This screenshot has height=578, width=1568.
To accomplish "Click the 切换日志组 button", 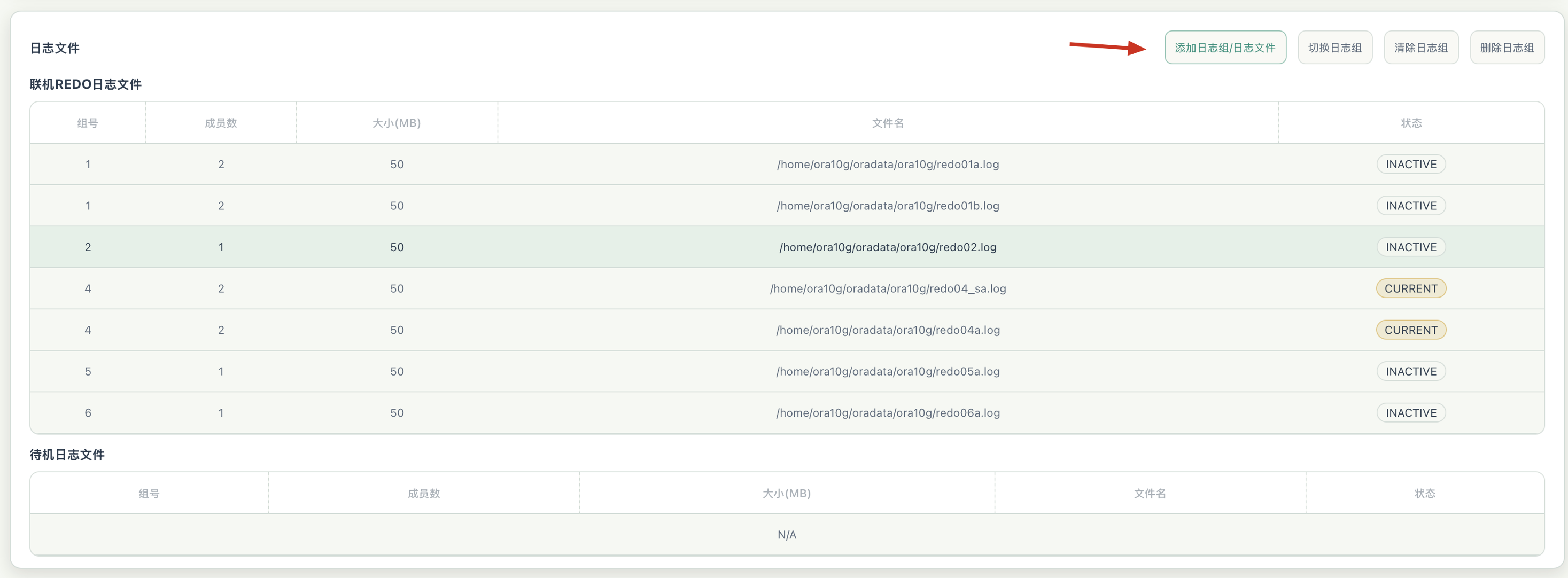I will click(x=1334, y=48).
